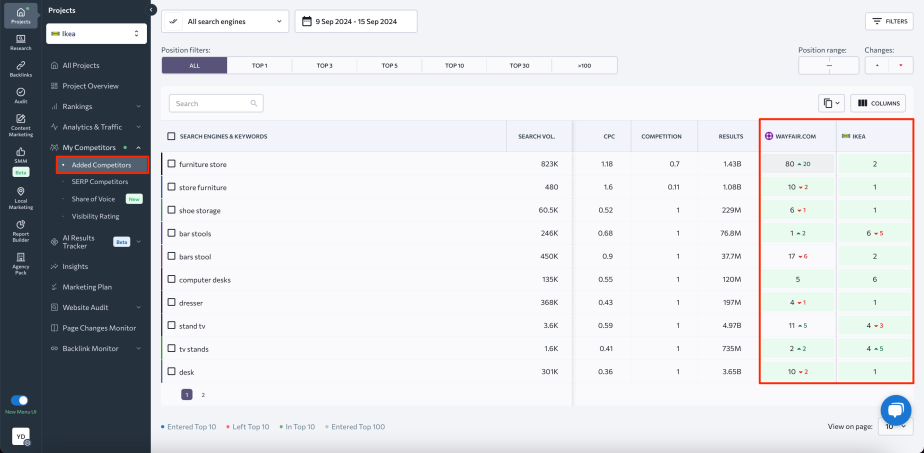Select the TOP 10 position filter tab
Image resolution: width=924 pixels, height=453 pixels.
pos(454,65)
